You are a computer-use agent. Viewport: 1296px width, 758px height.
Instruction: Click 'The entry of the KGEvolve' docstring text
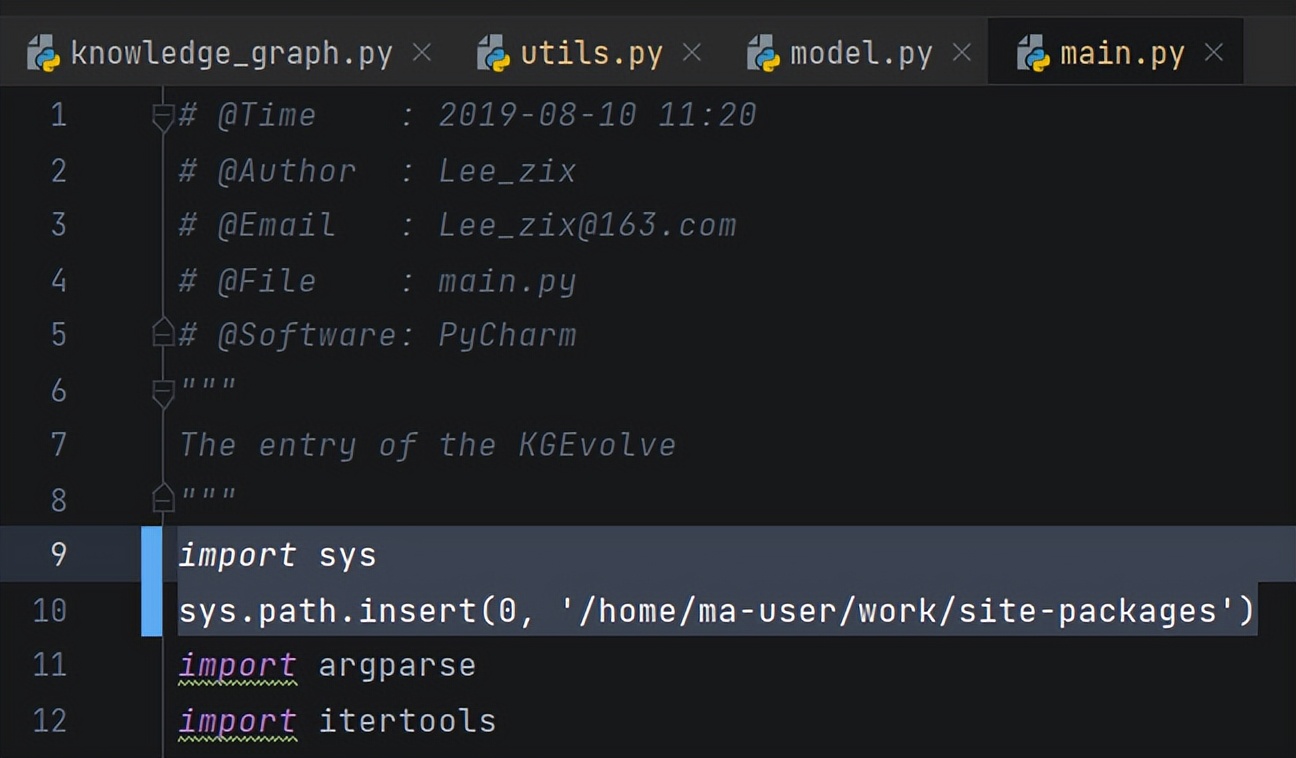tap(427, 444)
